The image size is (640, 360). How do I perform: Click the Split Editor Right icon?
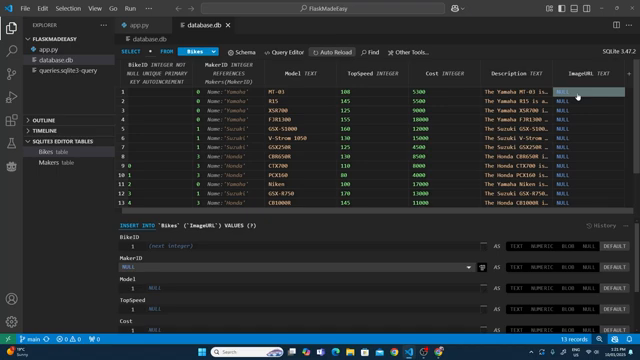point(616,25)
